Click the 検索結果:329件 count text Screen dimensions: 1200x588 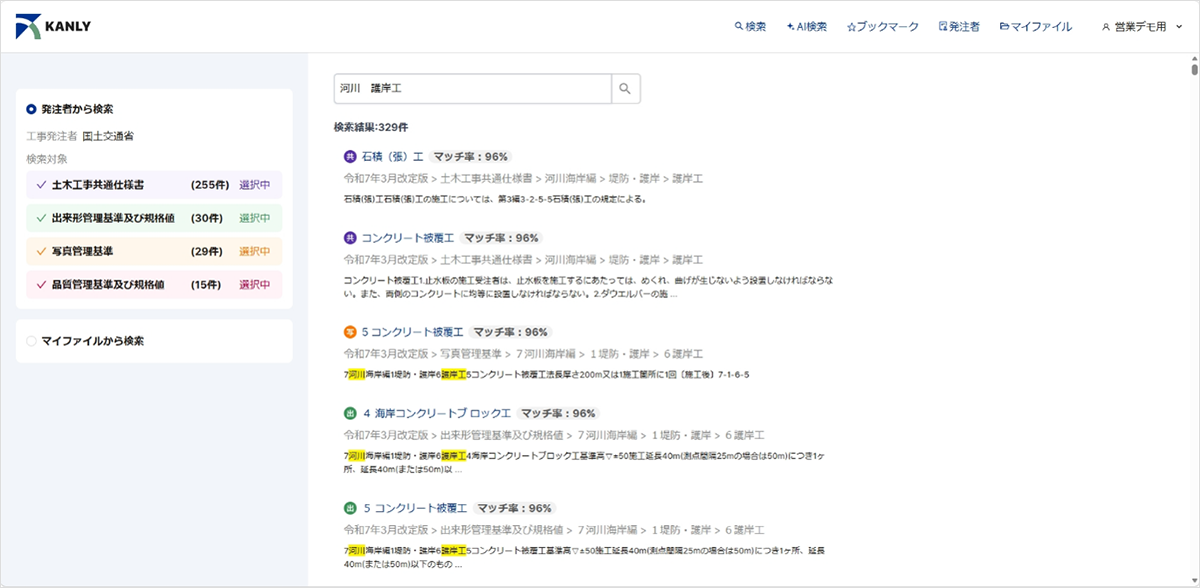point(371,127)
